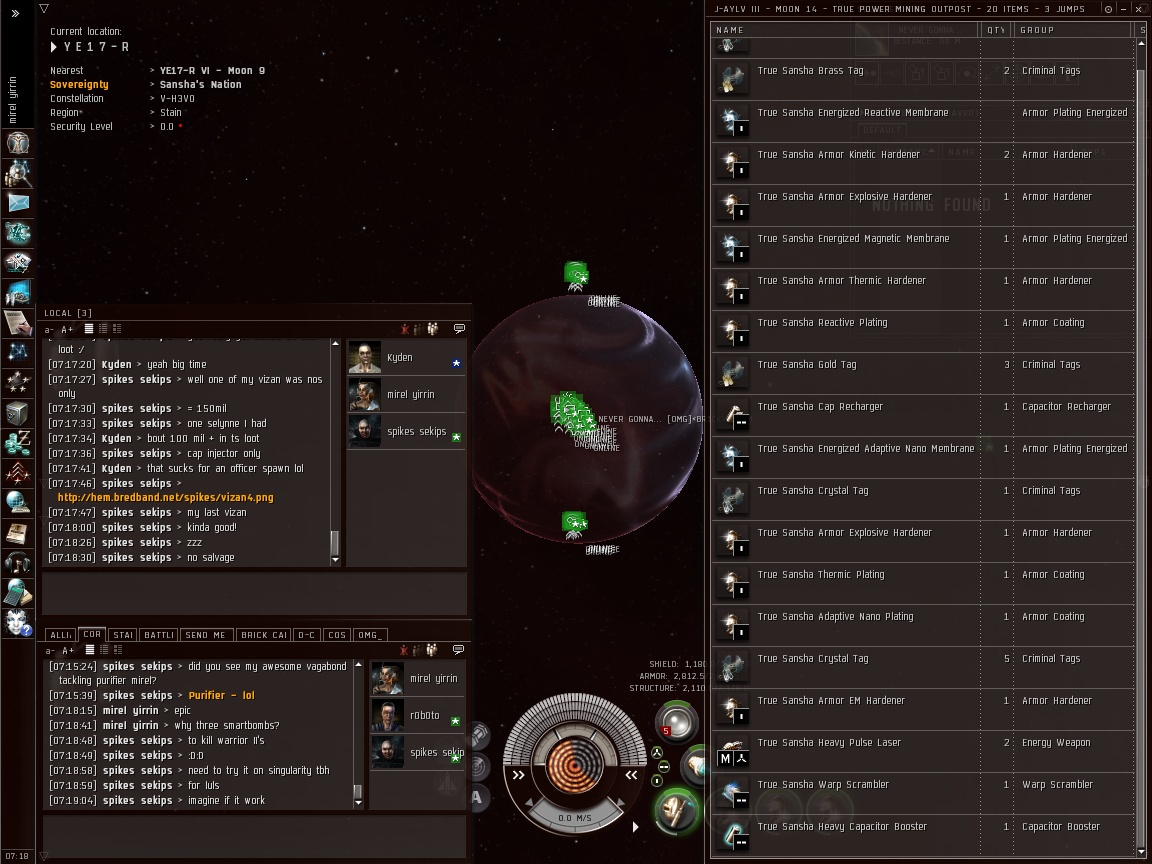Open the Wallet coins icon

pos(18,443)
